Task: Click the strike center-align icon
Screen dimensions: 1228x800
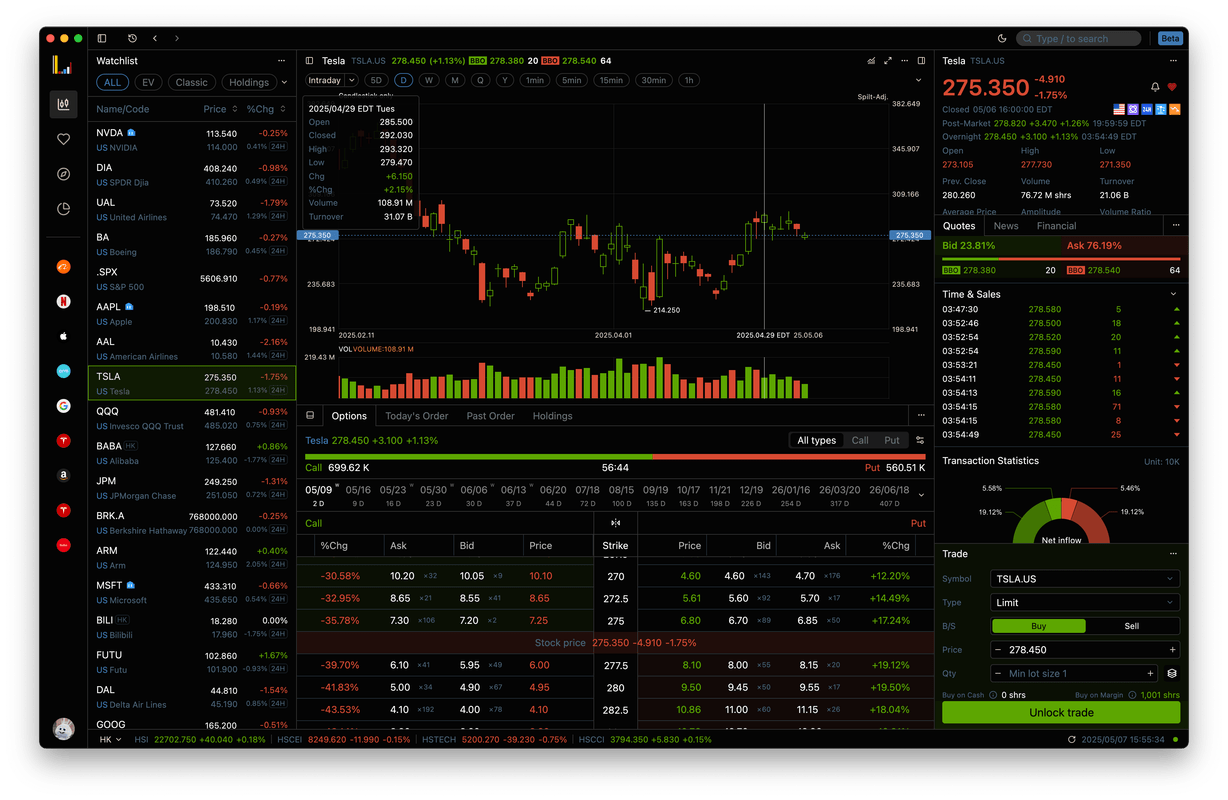Action: click(615, 523)
